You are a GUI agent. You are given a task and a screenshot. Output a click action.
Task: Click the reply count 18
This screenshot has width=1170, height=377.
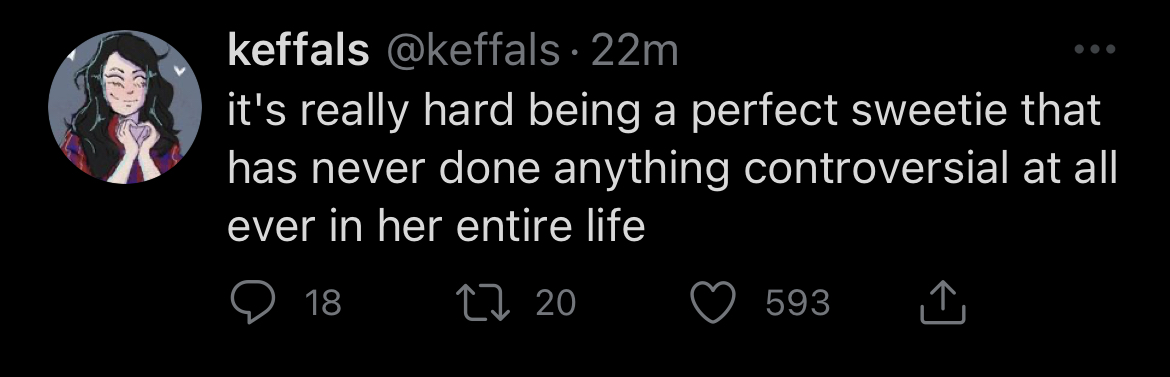[x=323, y=303]
